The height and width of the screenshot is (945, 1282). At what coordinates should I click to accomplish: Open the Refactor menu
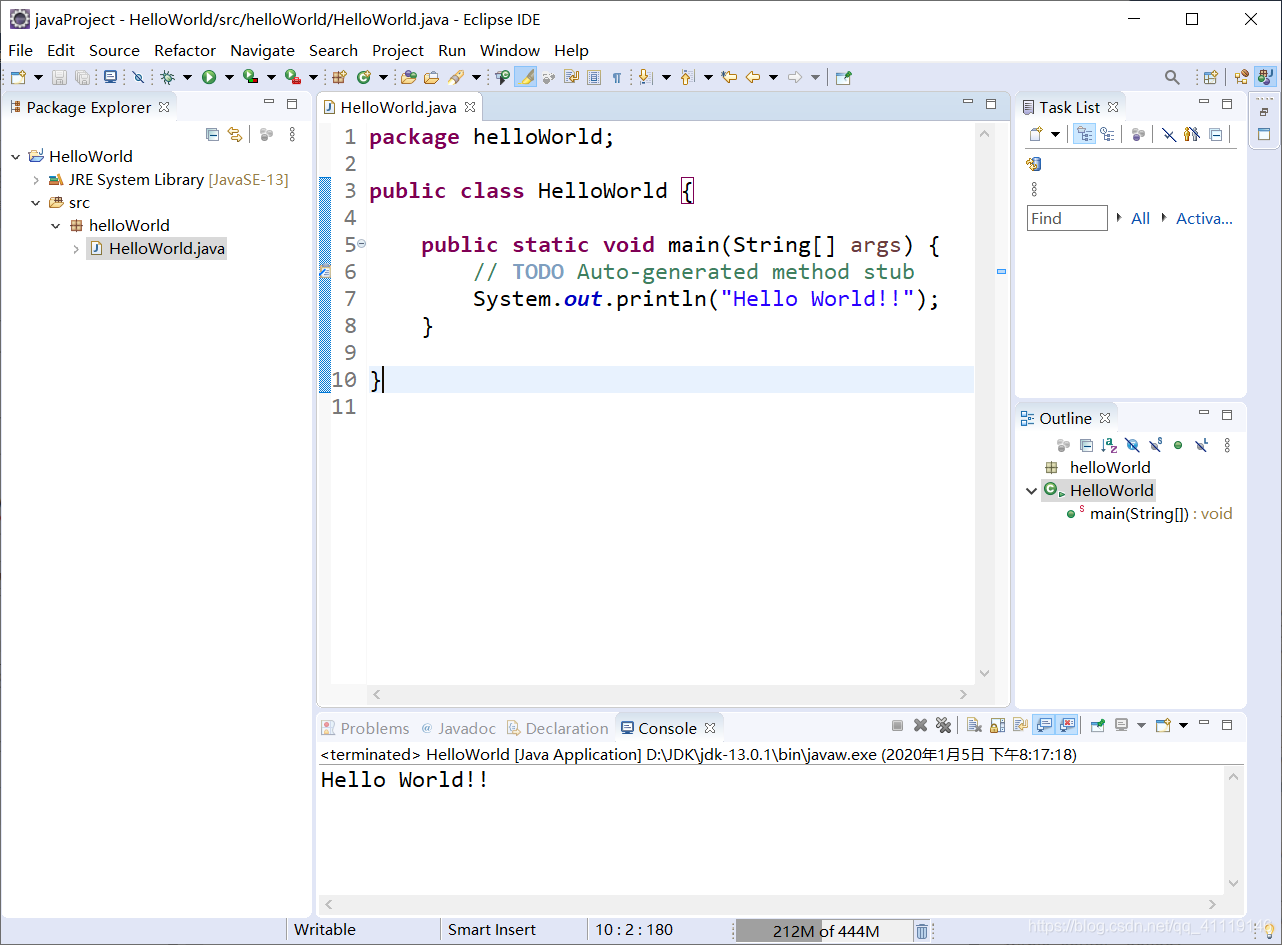tap(185, 50)
